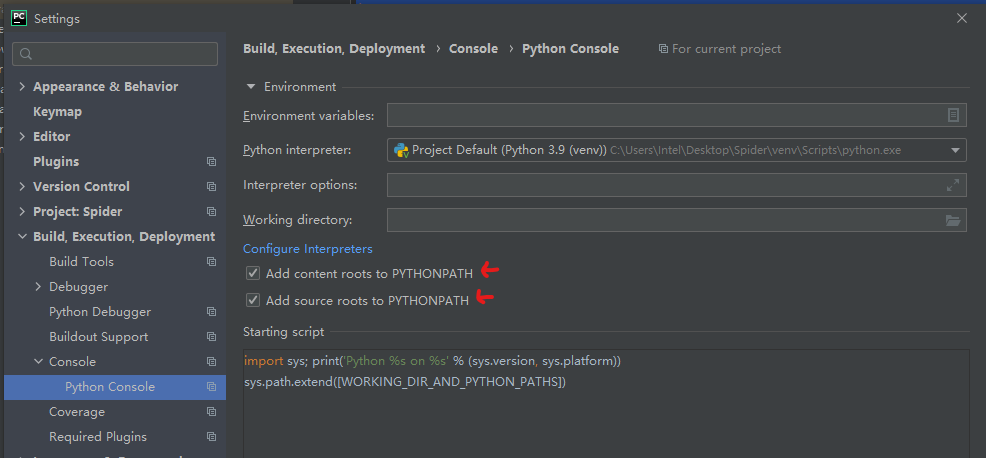Click project-level icon beside Python Console row
The height and width of the screenshot is (458, 986).
pos(211,387)
